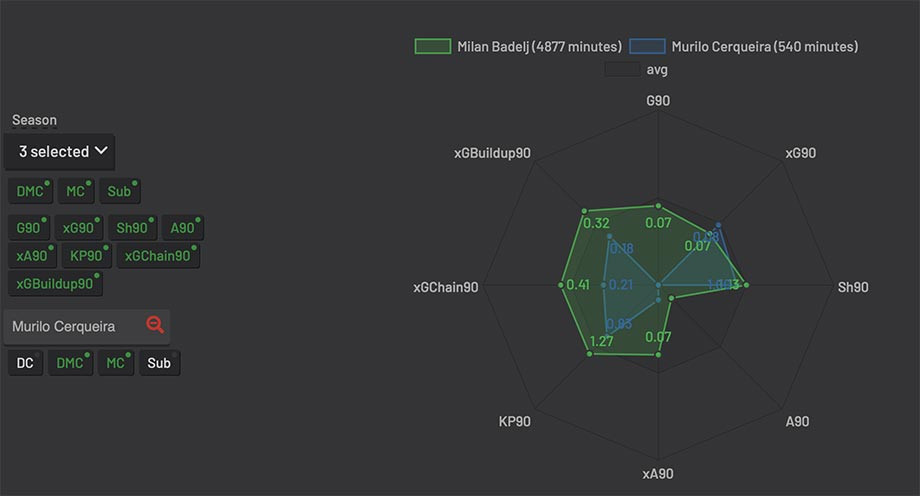Toggle the A90 metric chip
This screenshot has height=496, width=920.
pyautogui.click(x=183, y=228)
